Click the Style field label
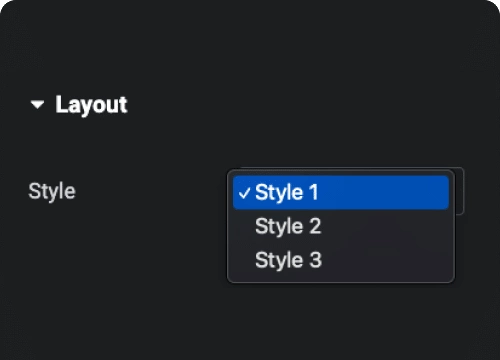The height and width of the screenshot is (360, 500). 52,192
